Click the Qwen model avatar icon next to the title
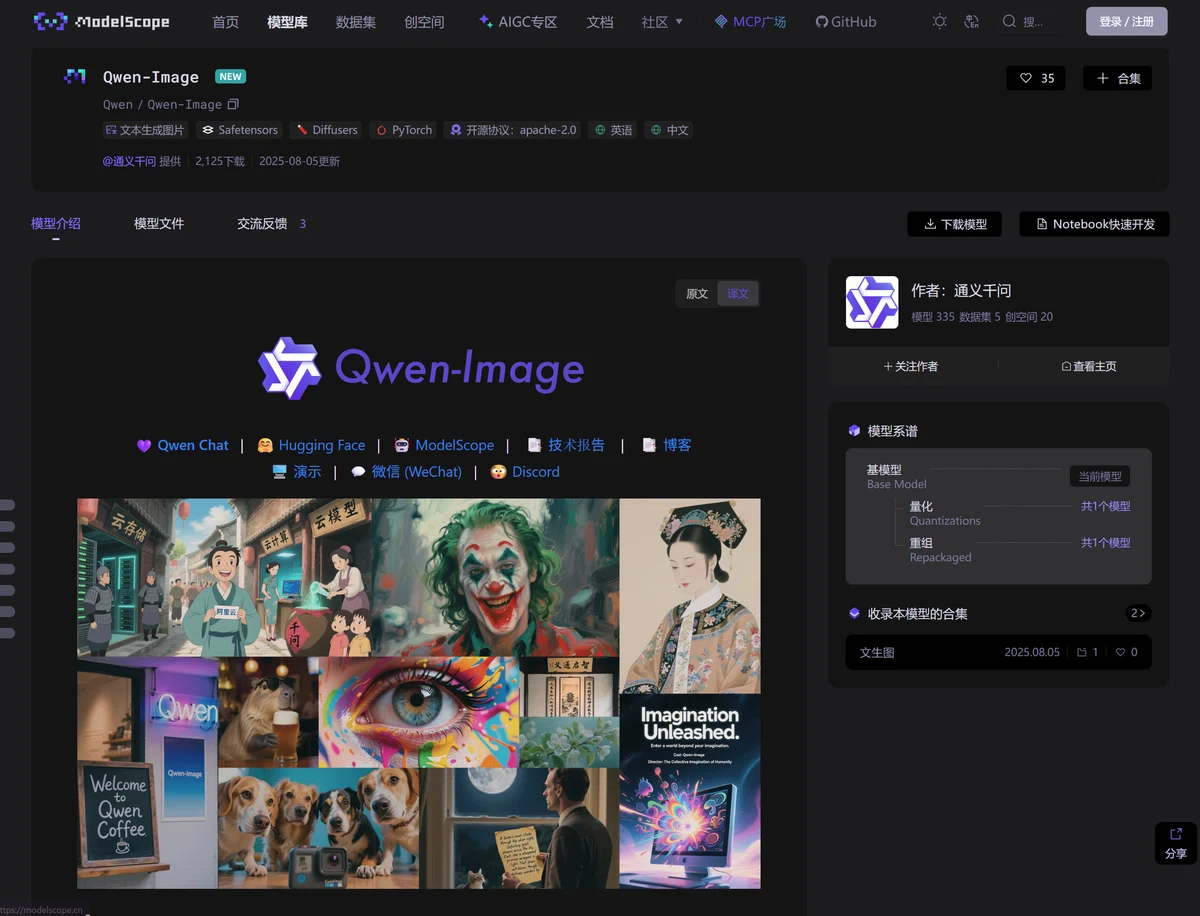Image resolution: width=1200 pixels, height=916 pixels. (x=75, y=77)
